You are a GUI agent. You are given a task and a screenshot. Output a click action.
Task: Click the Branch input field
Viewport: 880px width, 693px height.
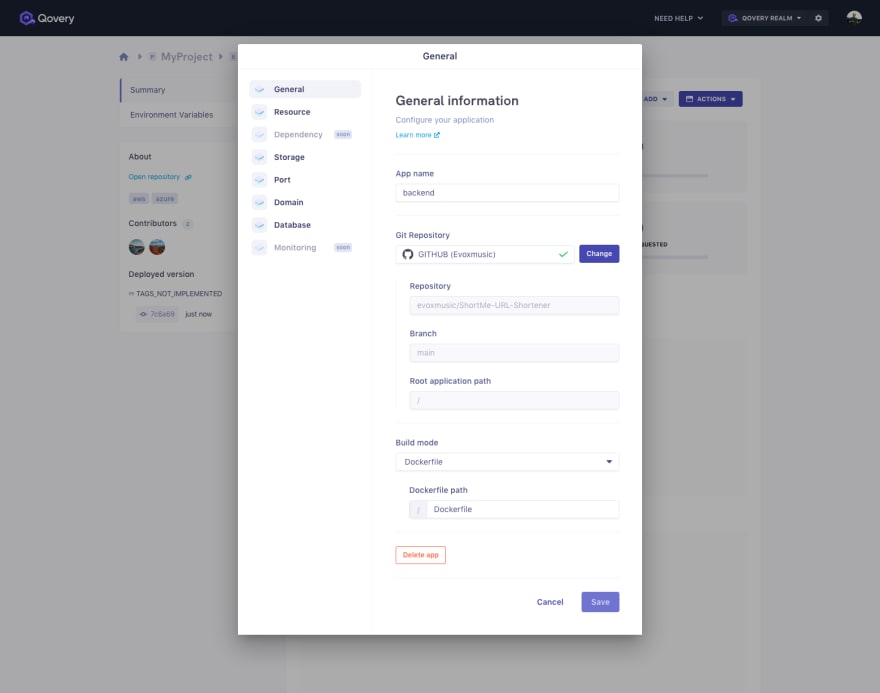(514, 353)
